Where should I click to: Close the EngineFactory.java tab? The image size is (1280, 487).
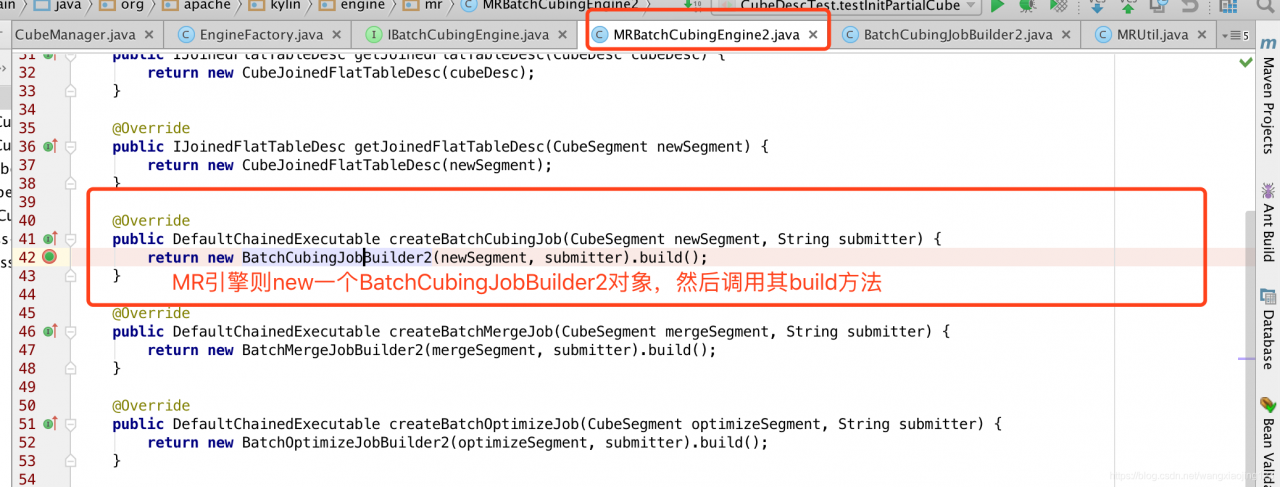coord(339,35)
